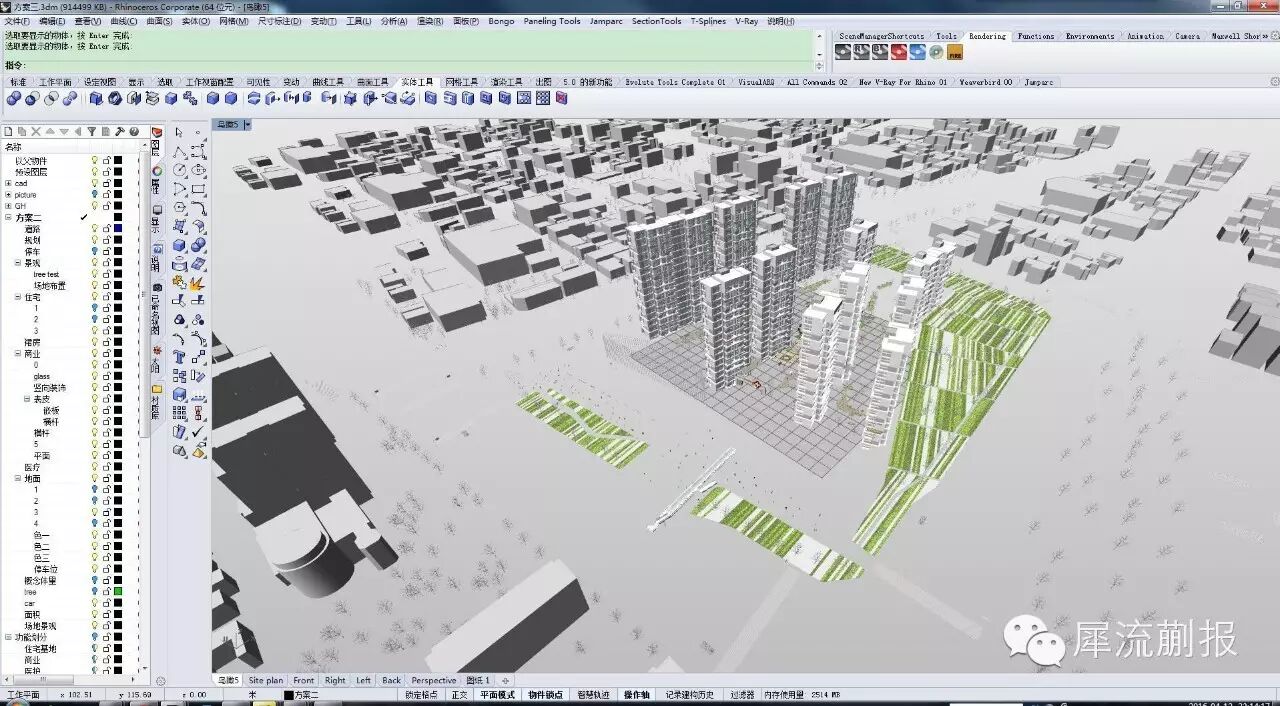Screen dimensions: 1280x706
Task: Expand the GH layer tree node
Action: (8, 206)
